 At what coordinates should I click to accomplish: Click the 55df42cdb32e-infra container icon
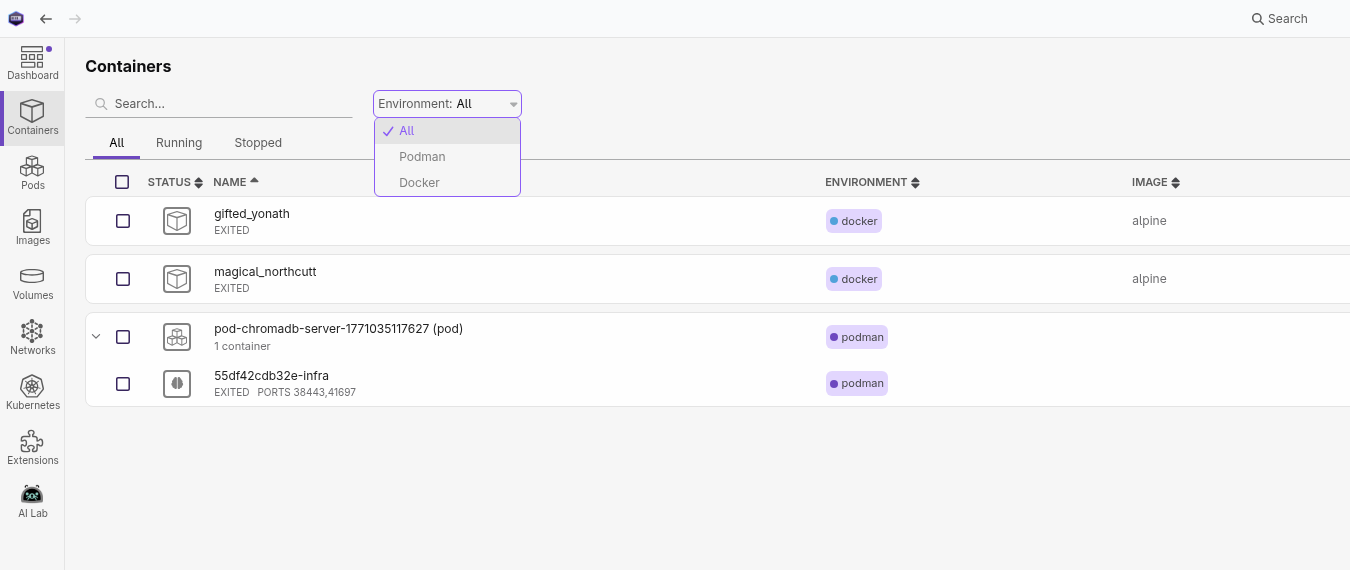177,383
